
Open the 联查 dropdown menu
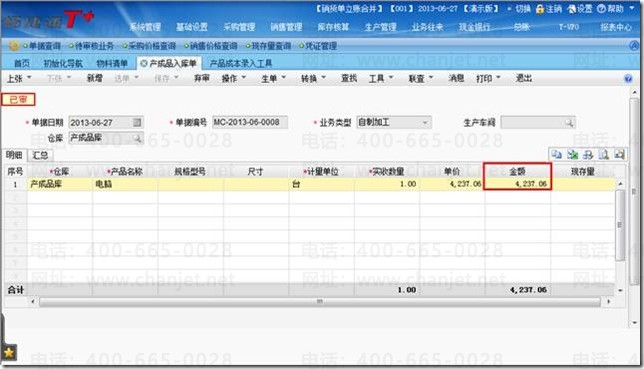pyautogui.click(x=421, y=78)
